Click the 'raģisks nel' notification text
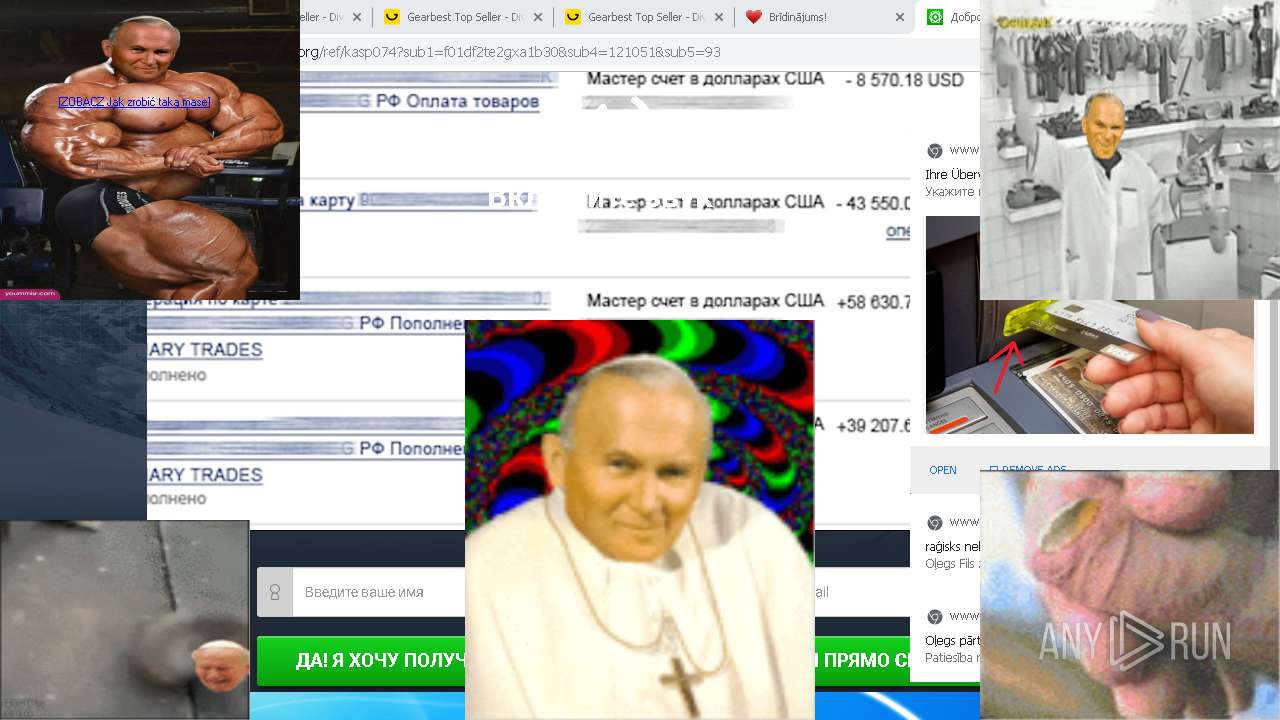The width and height of the screenshot is (1280, 720). point(952,547)
